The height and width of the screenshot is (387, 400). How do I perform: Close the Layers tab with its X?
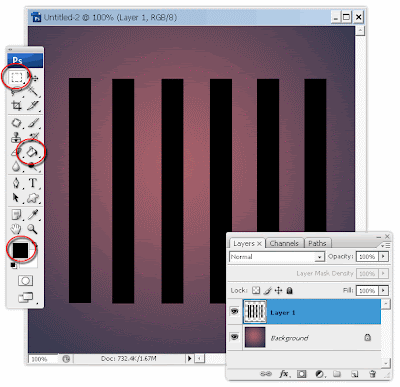259,244
